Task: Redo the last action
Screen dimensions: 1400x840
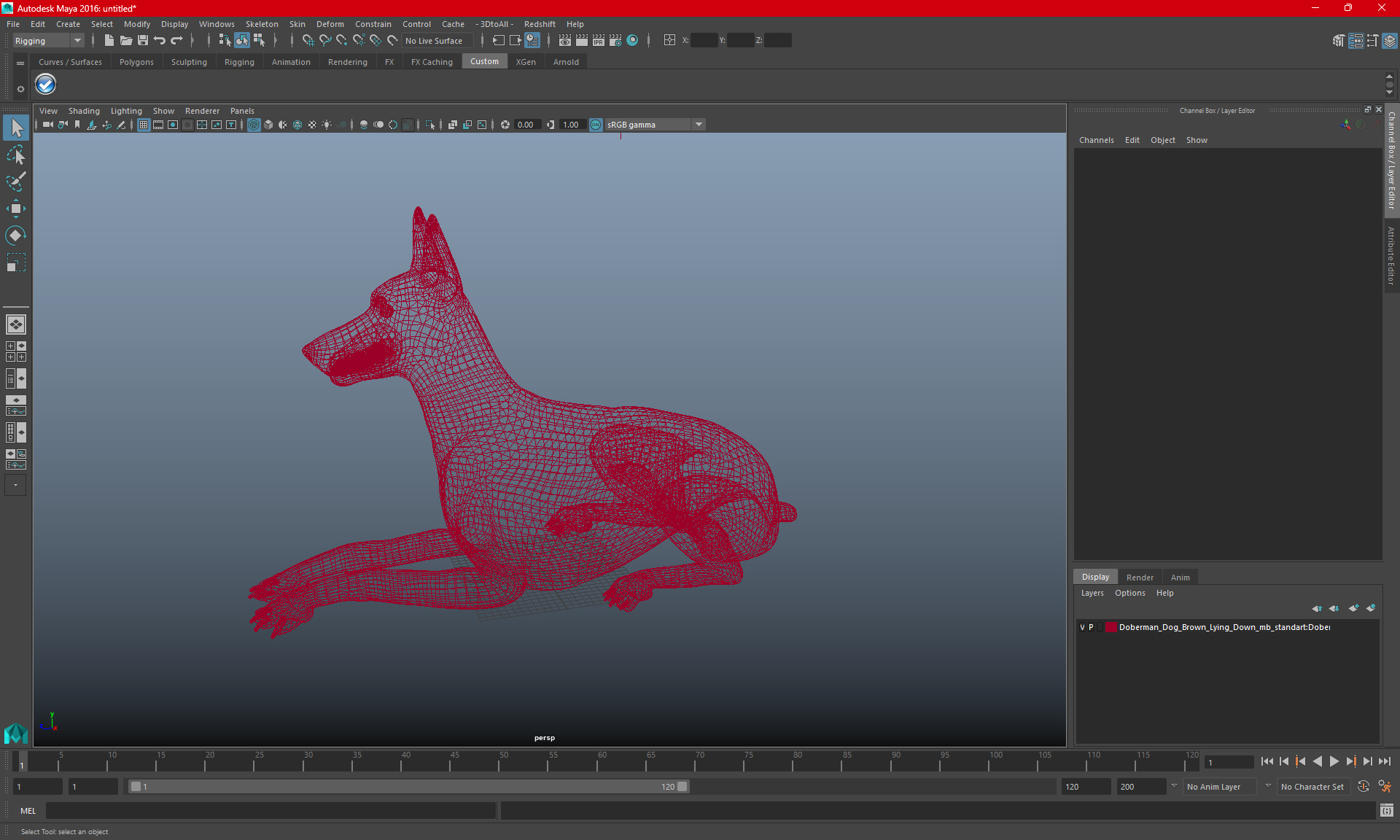Action: tap(177, 41)
